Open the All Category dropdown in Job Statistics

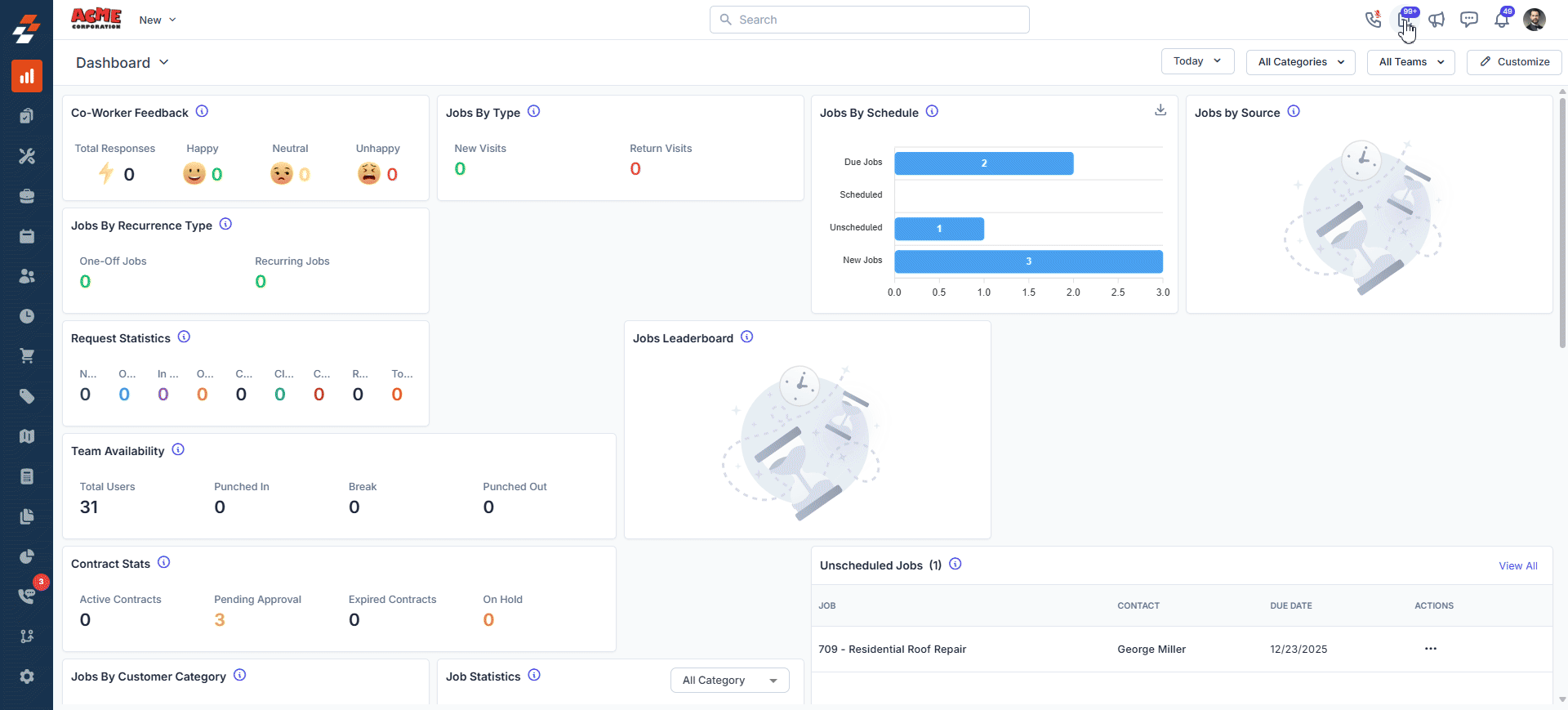pyautogui.click(x=730, y=680)
